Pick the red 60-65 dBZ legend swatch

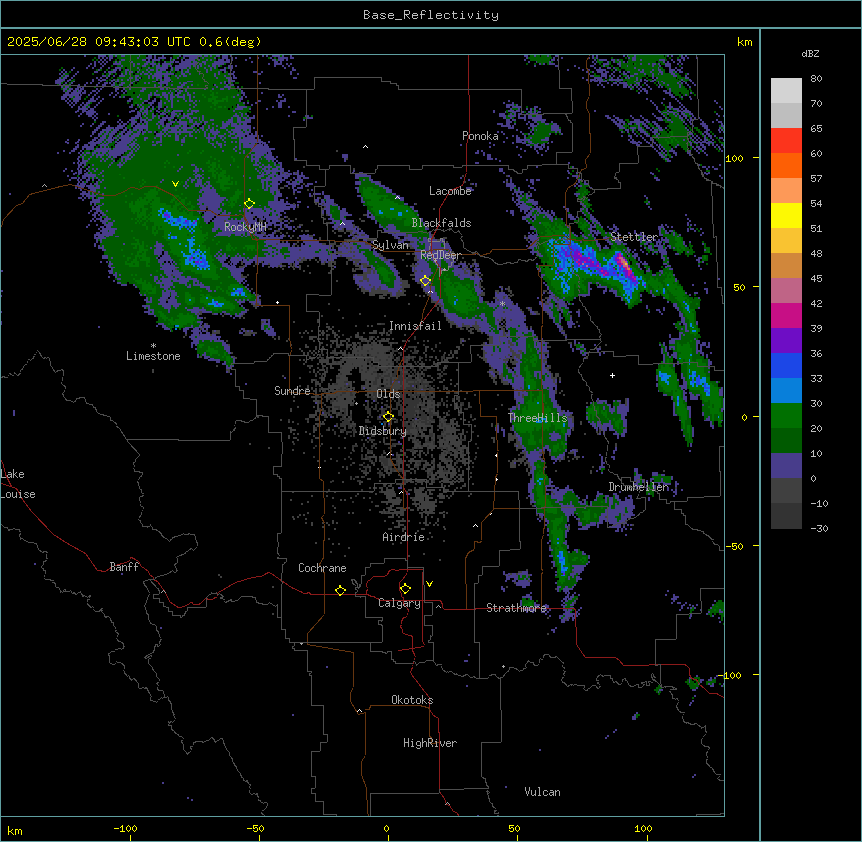[x=786, y=141]
